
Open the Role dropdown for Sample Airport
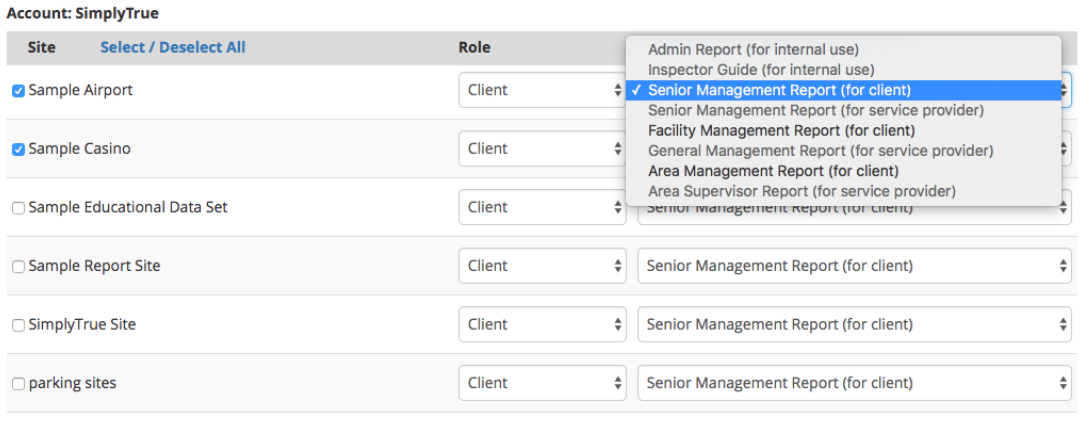coord(543,90)
